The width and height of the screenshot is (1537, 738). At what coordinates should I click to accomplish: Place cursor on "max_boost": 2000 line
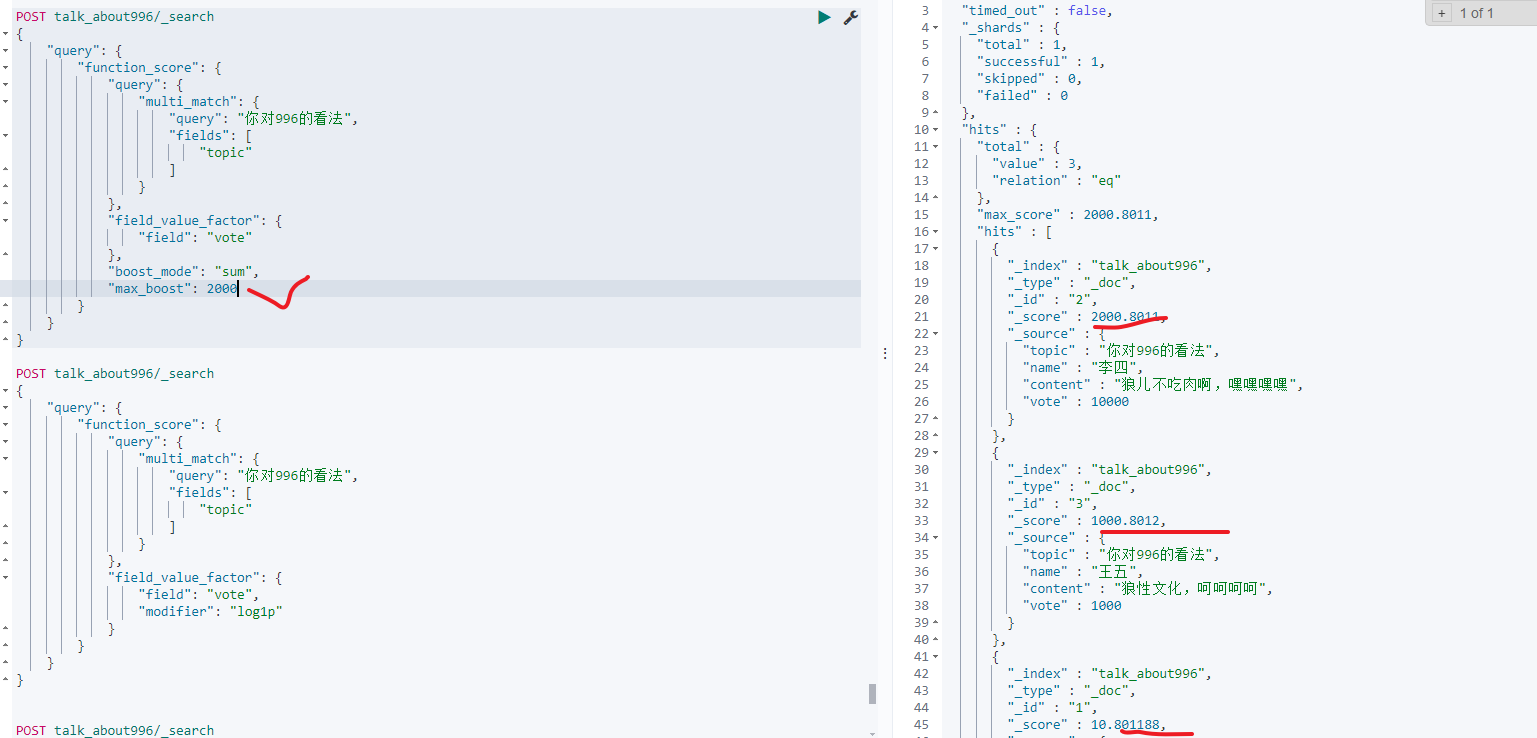click(173, 289)
